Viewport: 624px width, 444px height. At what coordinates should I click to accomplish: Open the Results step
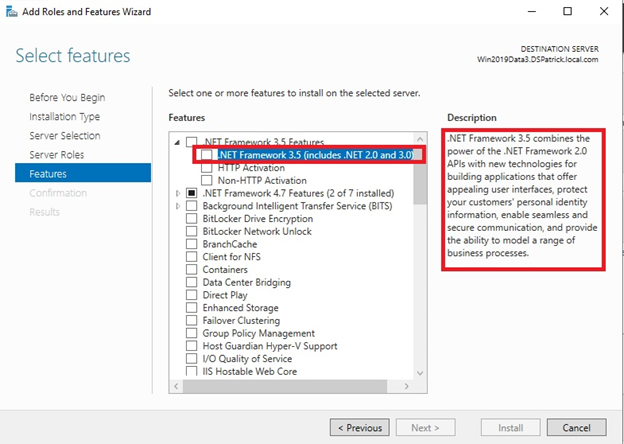45,212
